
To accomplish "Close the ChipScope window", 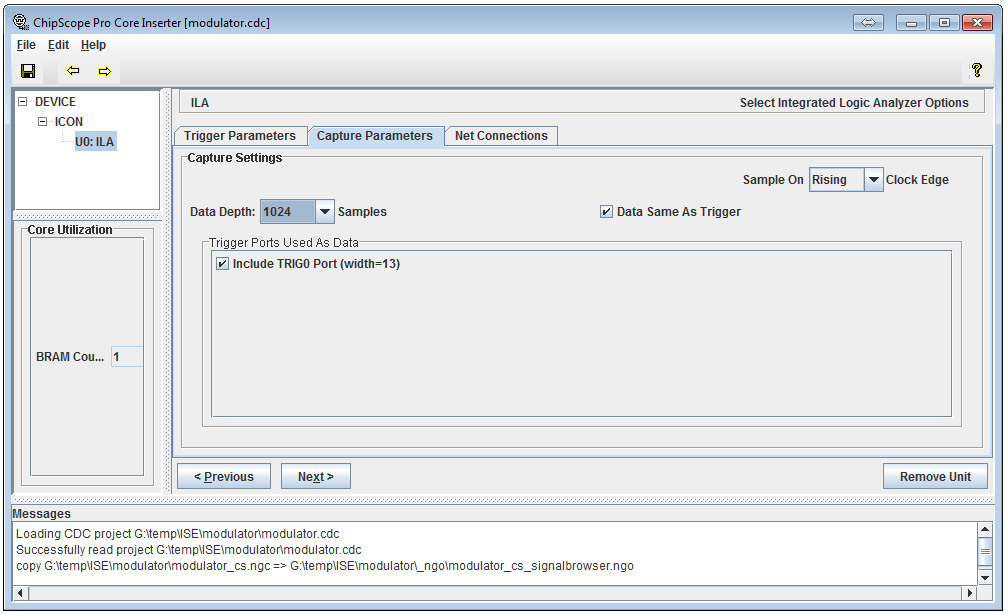I will point(977,22).
